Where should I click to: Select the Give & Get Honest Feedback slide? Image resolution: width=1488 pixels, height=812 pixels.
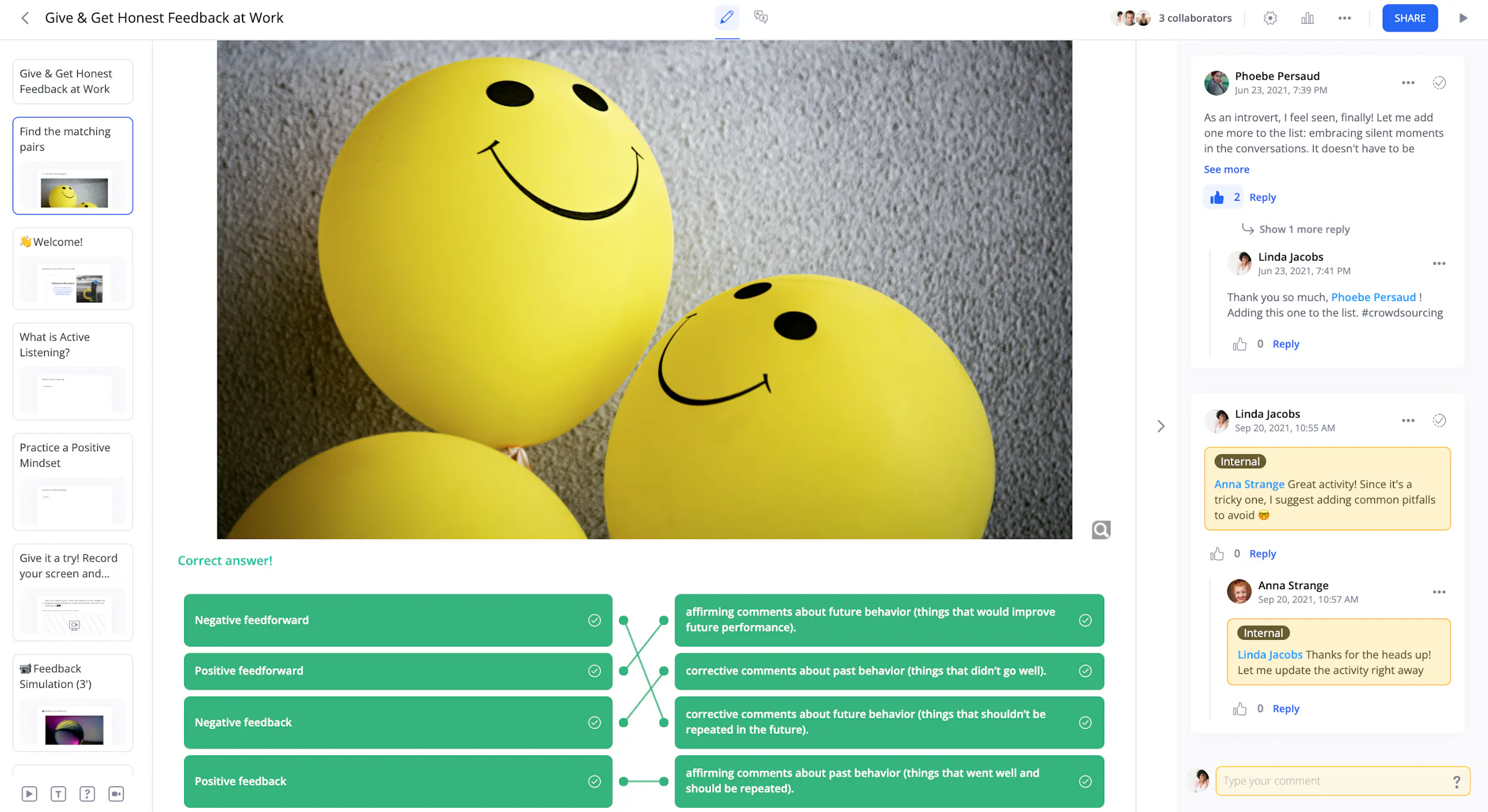tap(72, 81)
